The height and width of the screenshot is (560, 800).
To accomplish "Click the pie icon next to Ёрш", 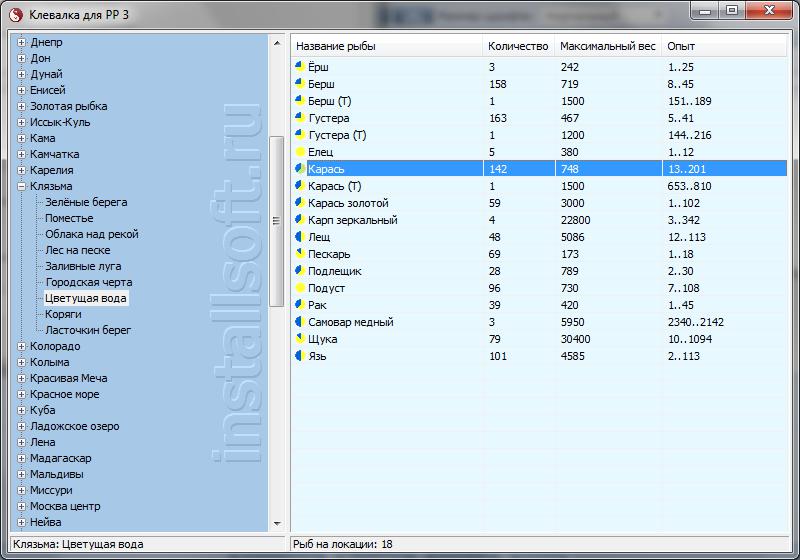I will (299, 66).
